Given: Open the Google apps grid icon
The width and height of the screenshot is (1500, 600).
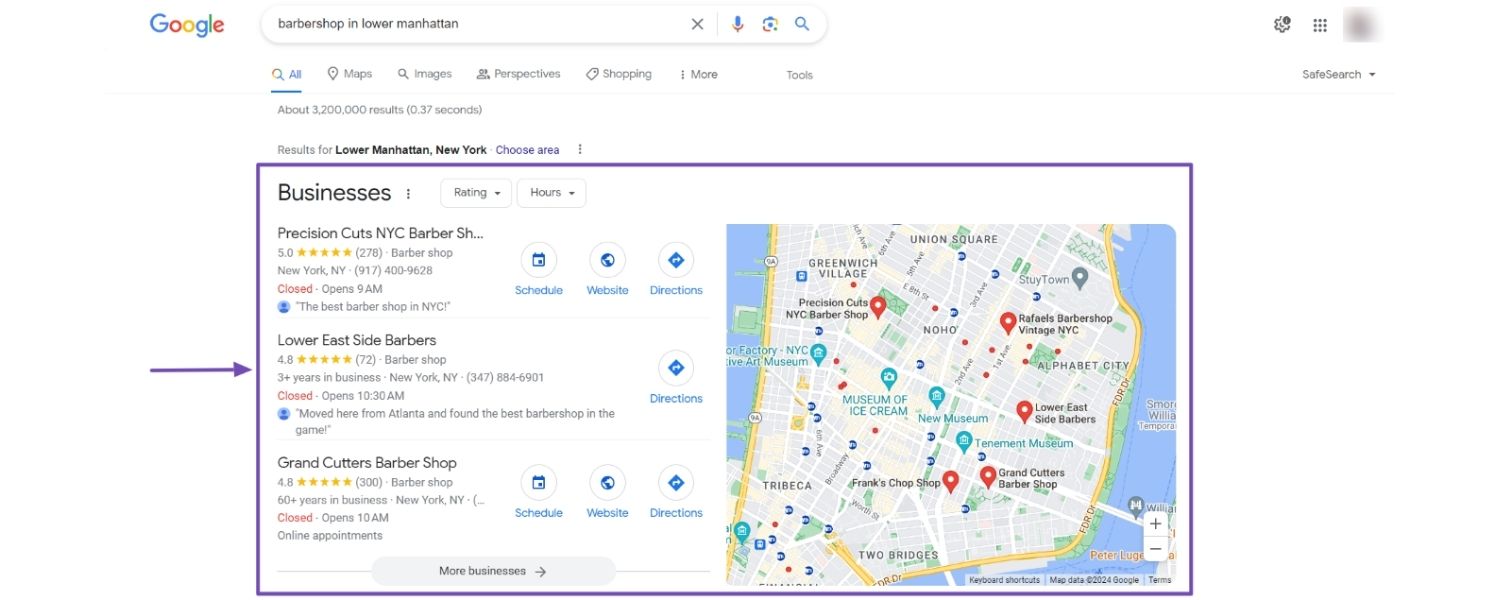Looking at the screenshot, I should tap(1319, 25).
